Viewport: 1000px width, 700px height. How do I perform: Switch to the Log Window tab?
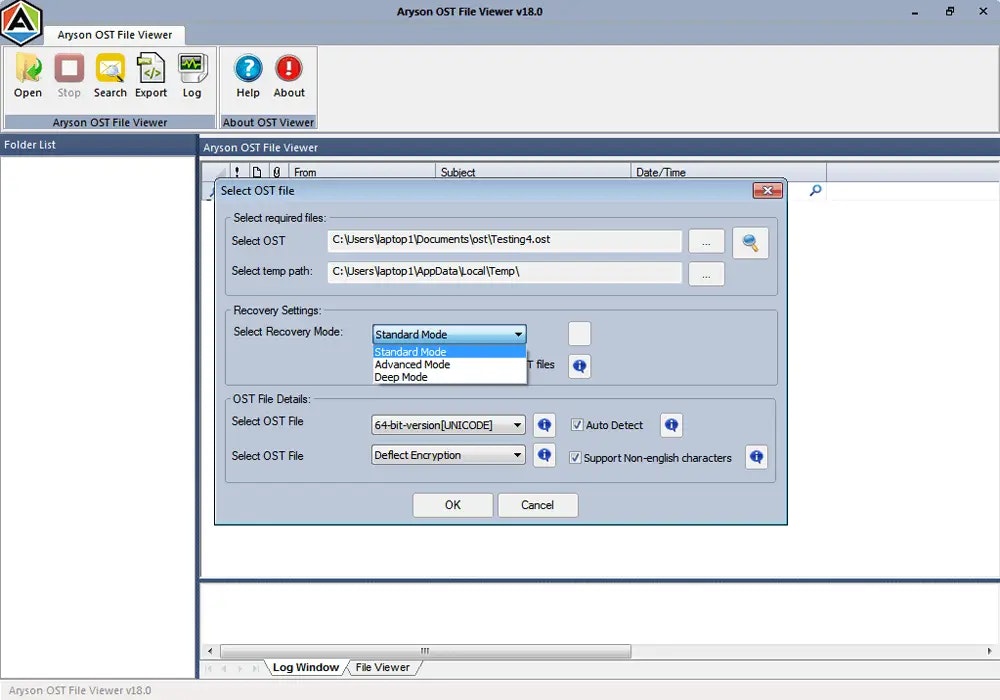(306, 667)
